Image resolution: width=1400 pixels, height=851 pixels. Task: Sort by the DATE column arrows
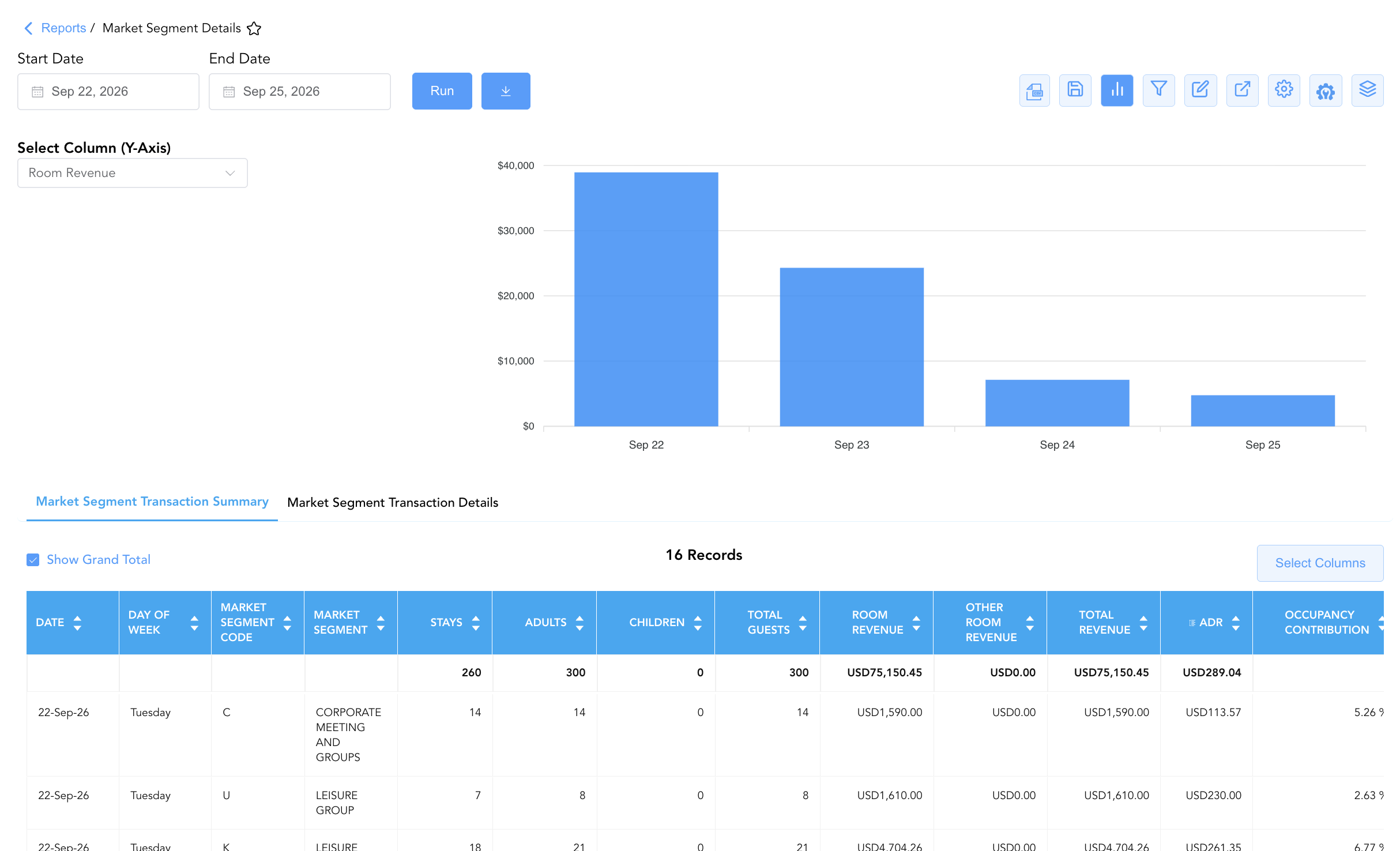[x=77, y=623]
